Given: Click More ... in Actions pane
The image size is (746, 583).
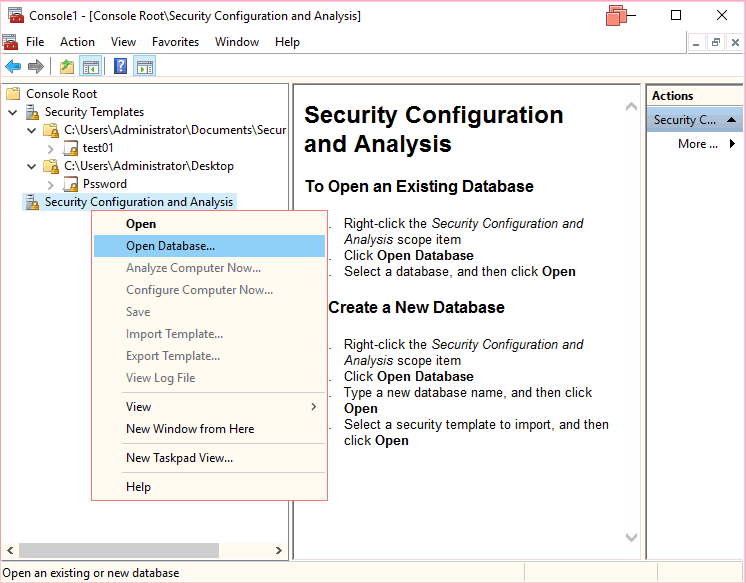Looking at the screenshot, I should point(697,144).
